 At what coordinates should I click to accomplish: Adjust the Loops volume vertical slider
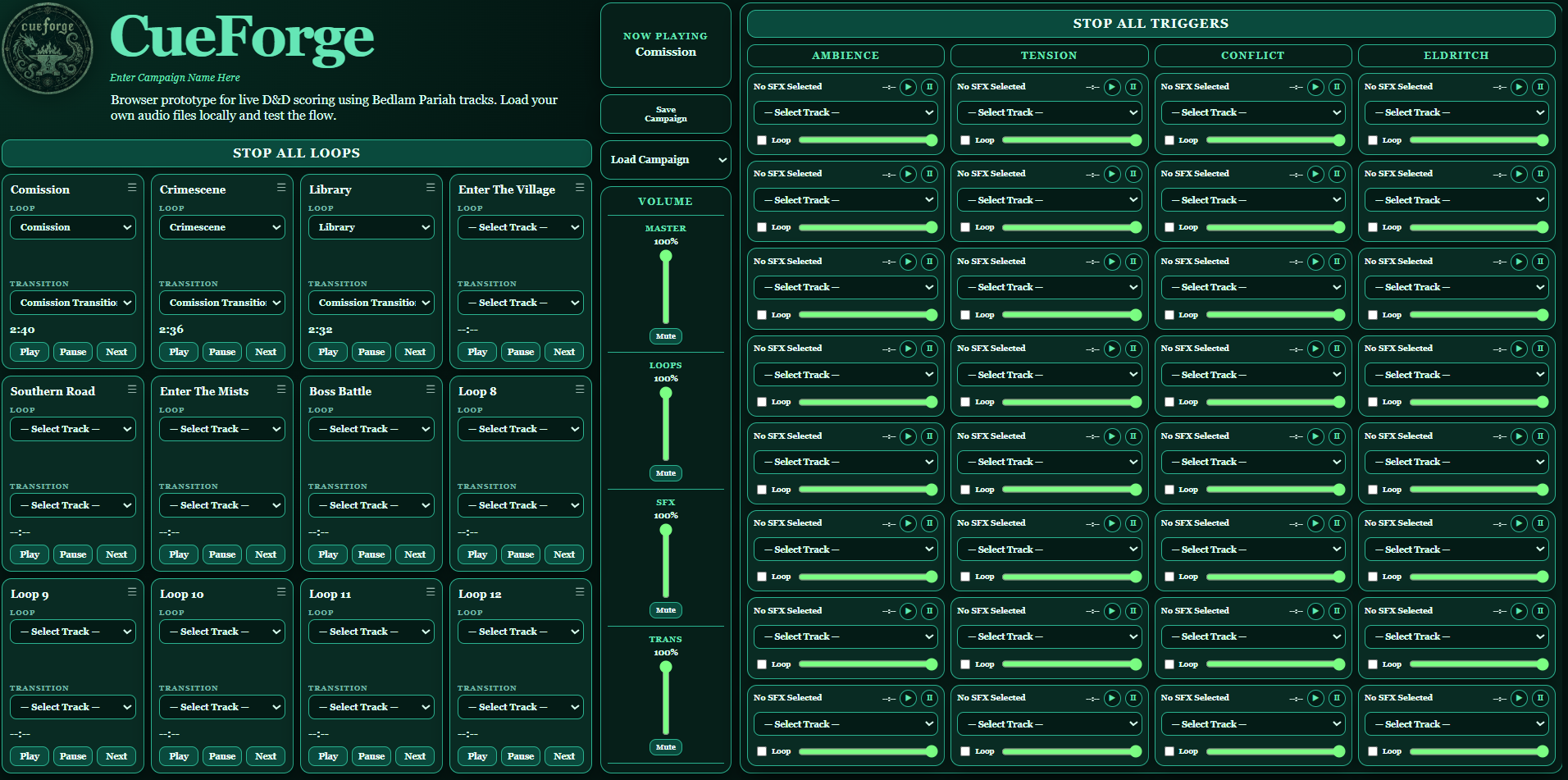coord(666,425)
